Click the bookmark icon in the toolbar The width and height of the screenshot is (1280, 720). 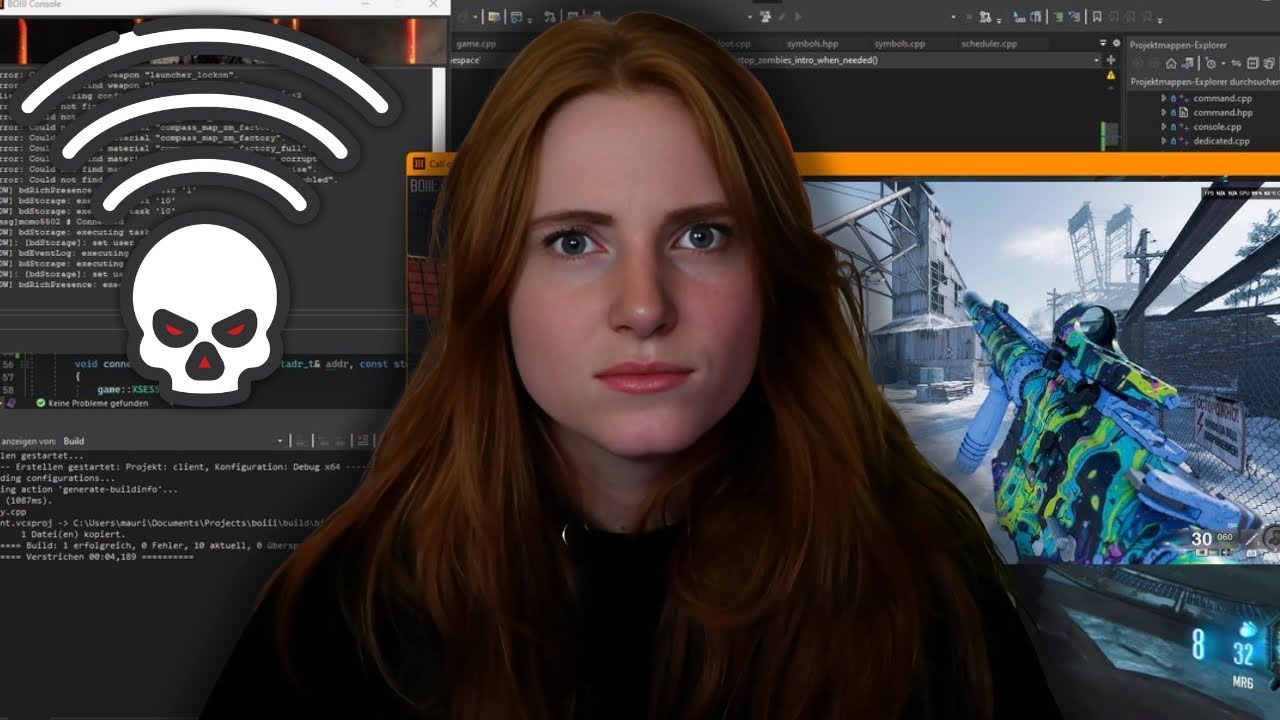pyautogui.click(x=1096, y=16)
